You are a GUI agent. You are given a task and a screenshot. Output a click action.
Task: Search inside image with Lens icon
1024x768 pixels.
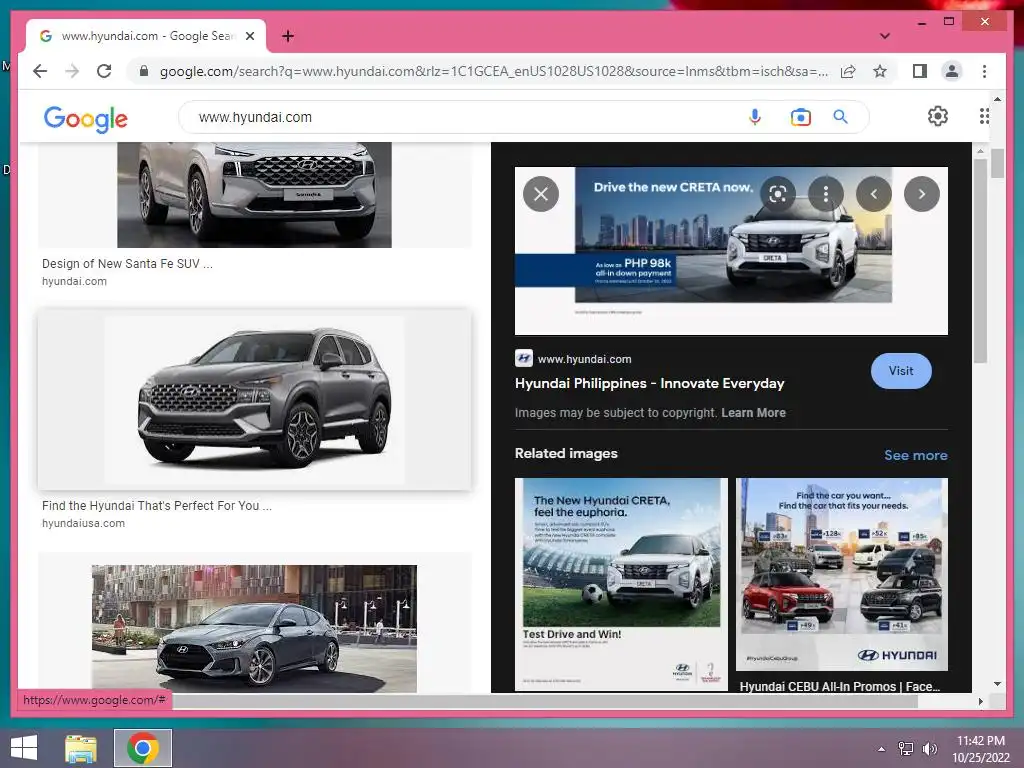pos(777,194)
